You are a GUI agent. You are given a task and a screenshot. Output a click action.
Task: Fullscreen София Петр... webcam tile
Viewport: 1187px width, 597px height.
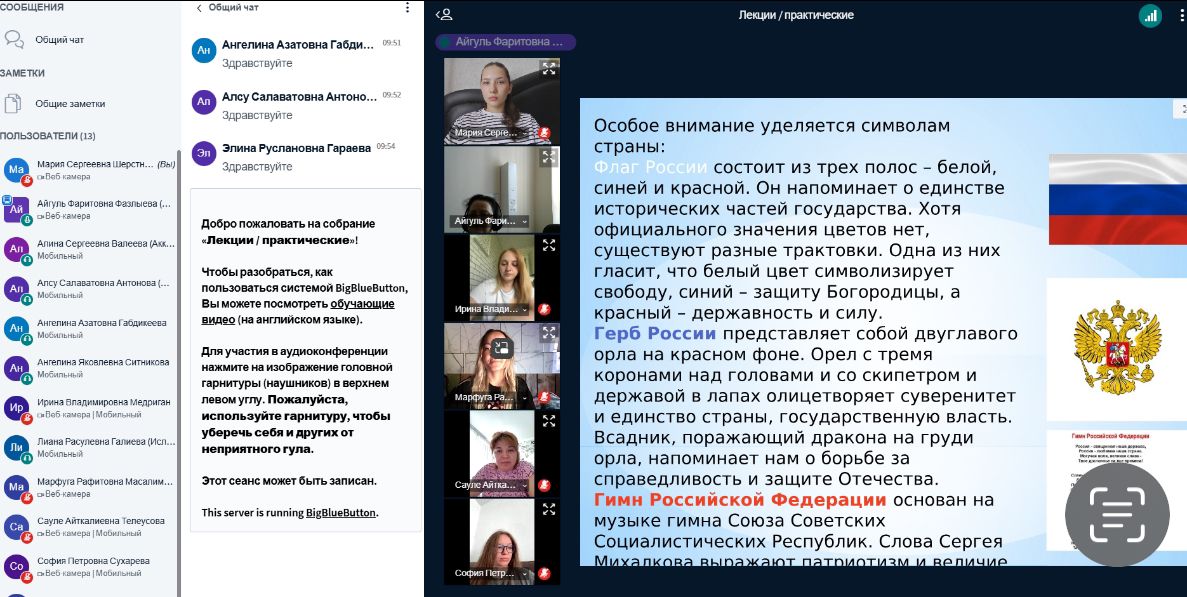(548, 509)
